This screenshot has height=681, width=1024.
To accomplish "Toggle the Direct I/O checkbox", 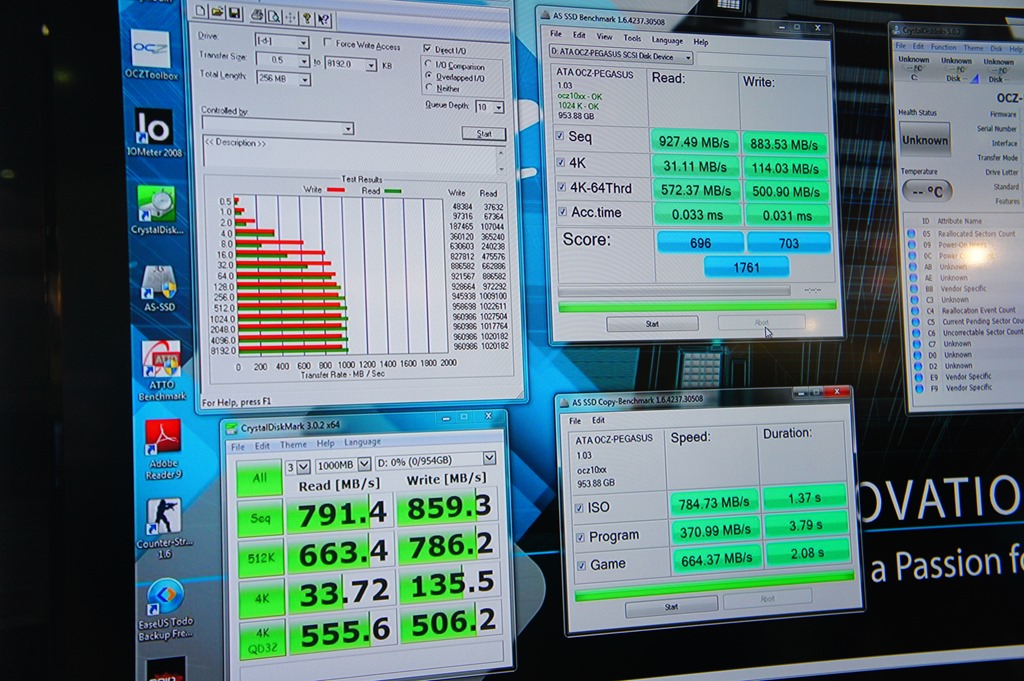I will click(x=427, y=49).
